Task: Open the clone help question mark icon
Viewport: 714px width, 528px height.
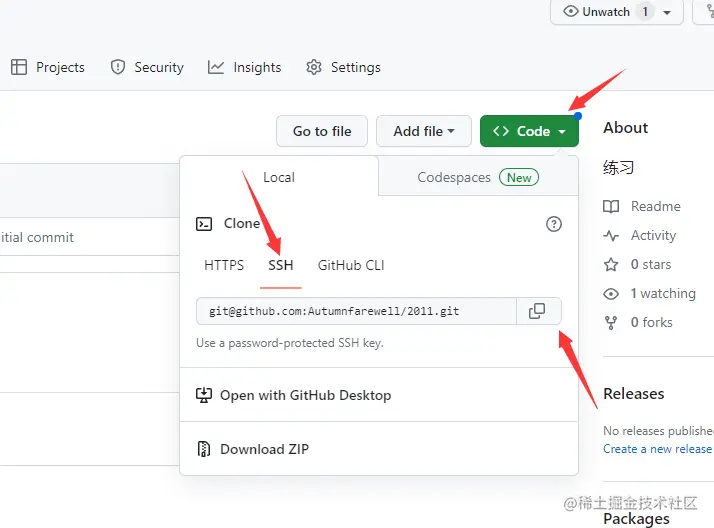Action: pos(554,224)
